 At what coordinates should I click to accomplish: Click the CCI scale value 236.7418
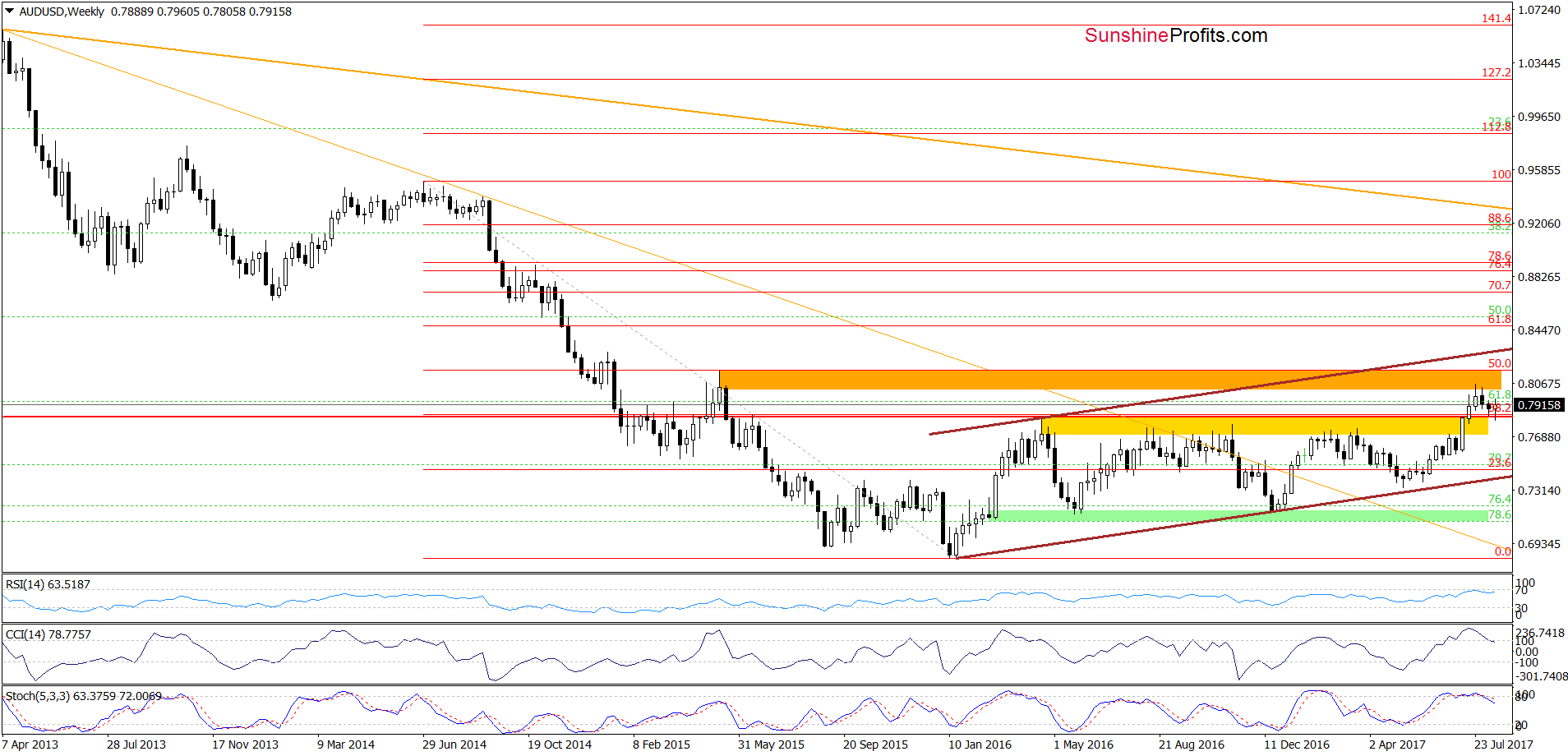coord(1540,633)
